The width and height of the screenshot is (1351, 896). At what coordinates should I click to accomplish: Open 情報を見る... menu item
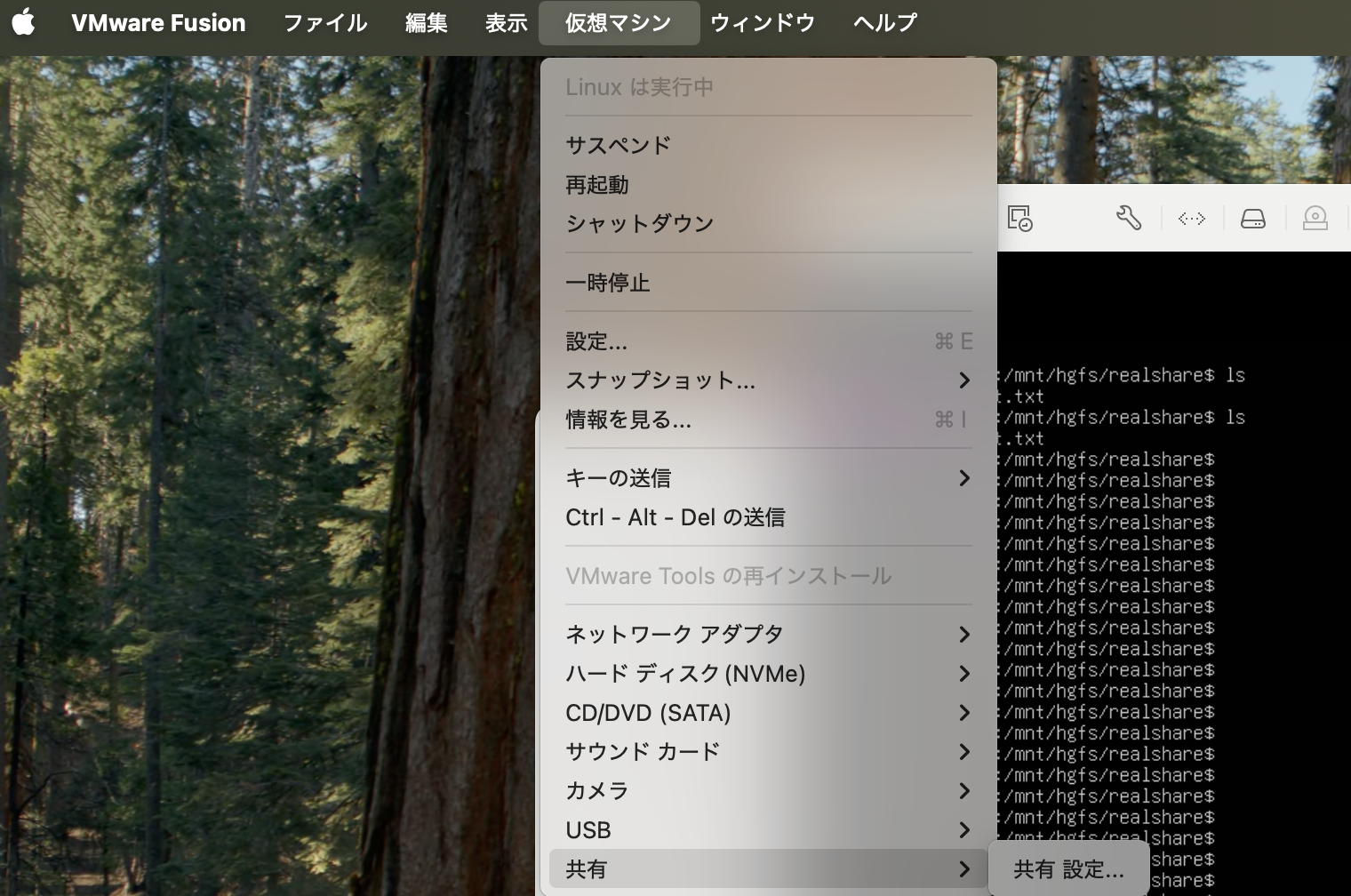[x=768, y=420]
